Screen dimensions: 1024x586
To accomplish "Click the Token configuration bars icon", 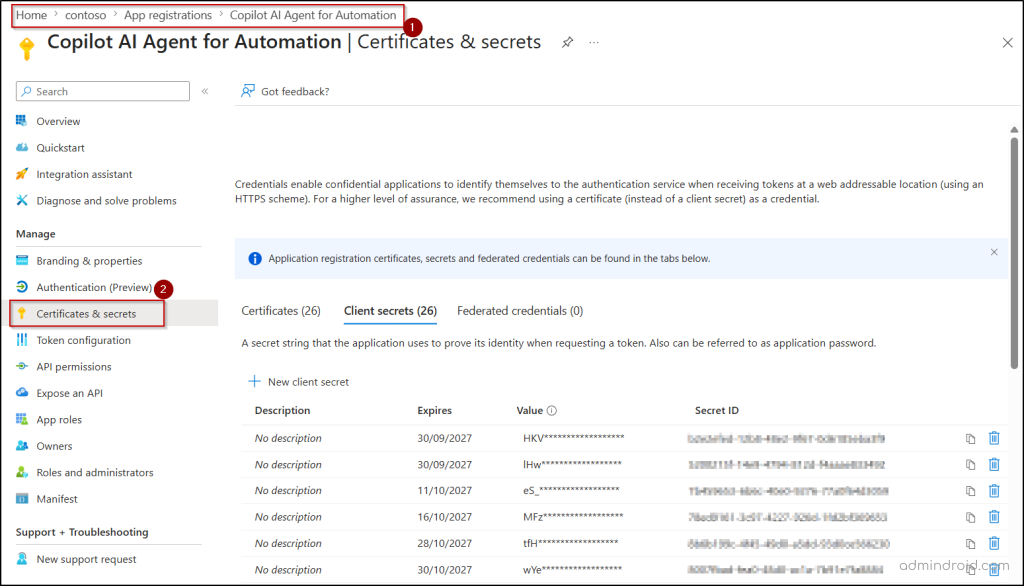I will [22, 340].
